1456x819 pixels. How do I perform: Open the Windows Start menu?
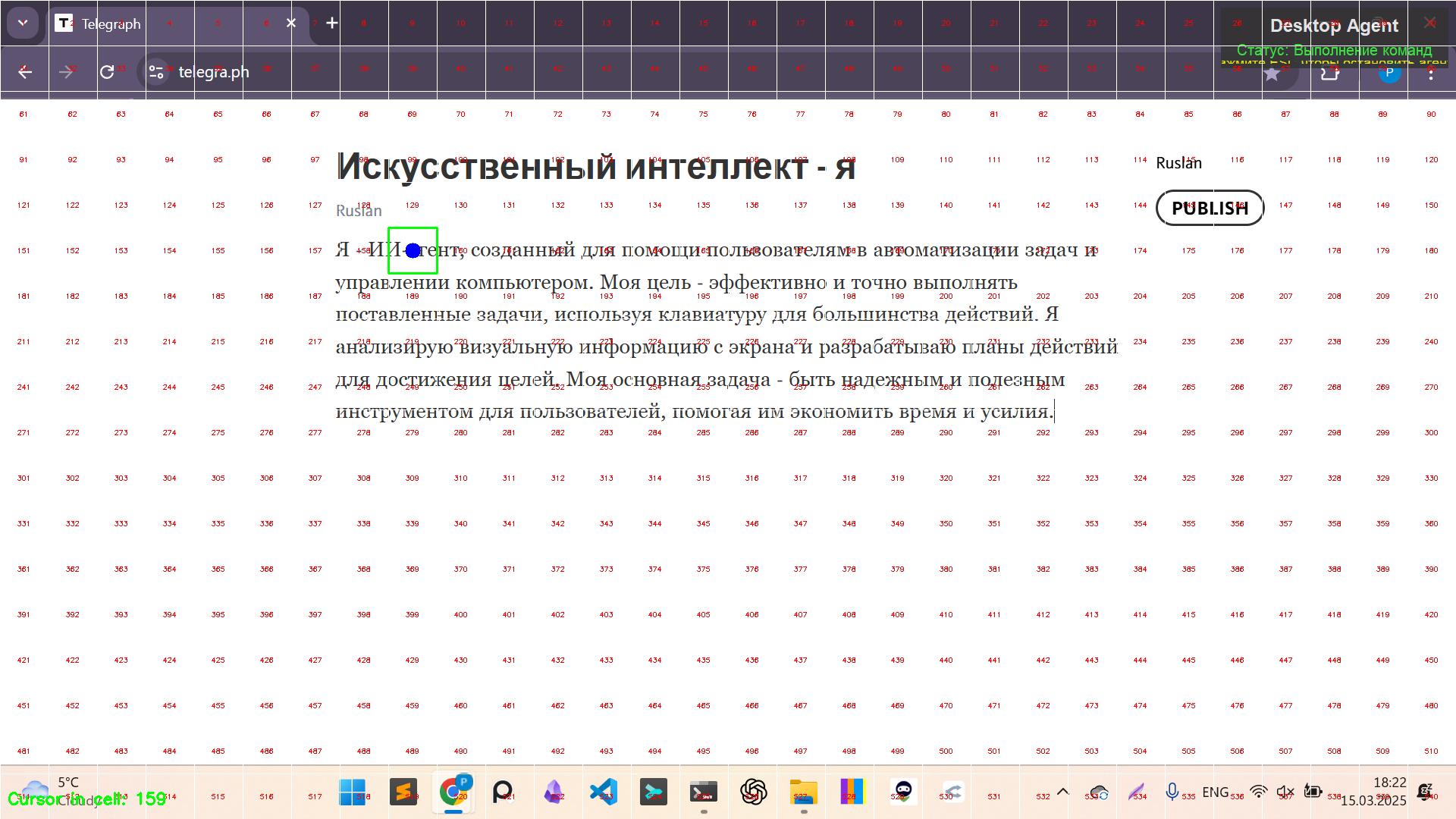pos(353,793)
